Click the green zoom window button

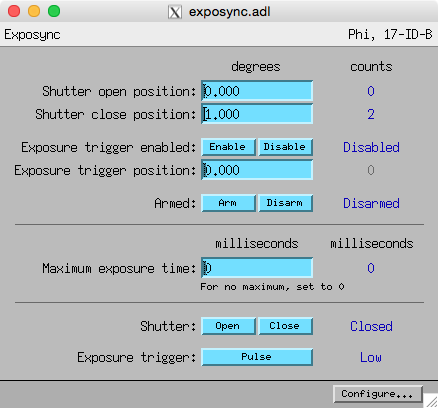click(54, 11)
